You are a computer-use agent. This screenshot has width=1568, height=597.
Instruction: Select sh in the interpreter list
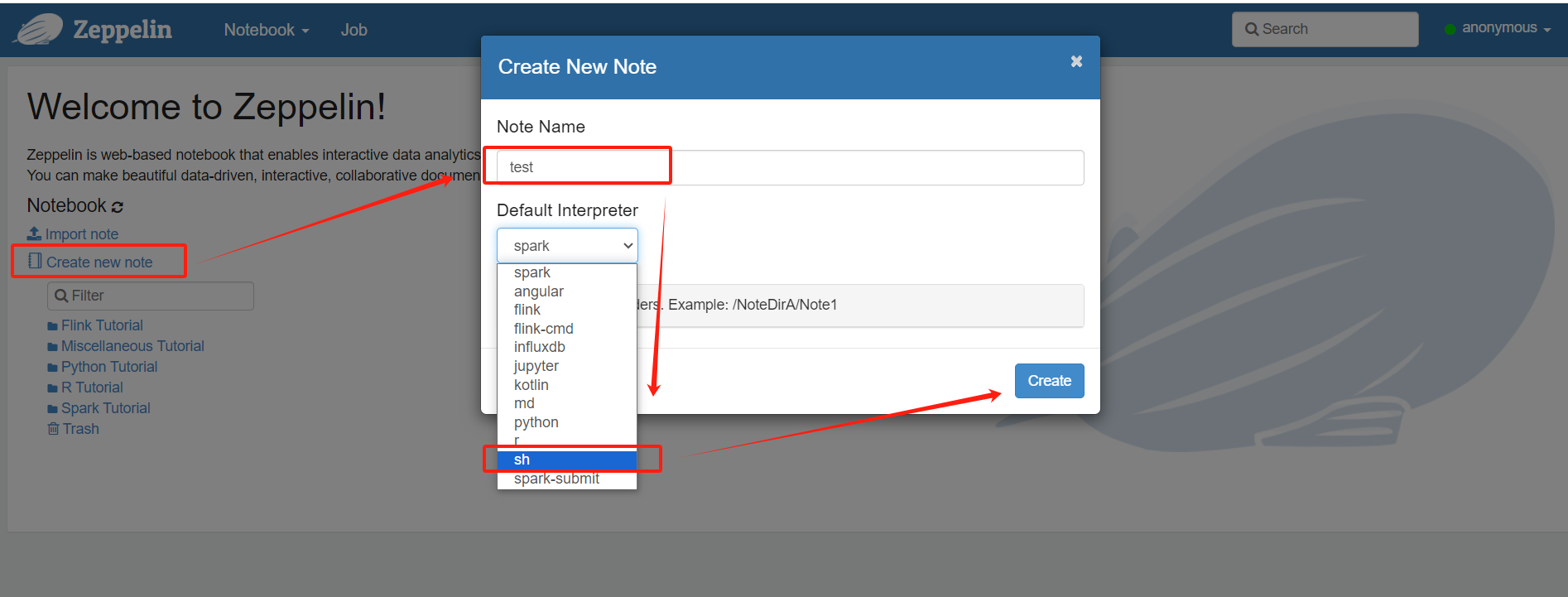point(567,460)
